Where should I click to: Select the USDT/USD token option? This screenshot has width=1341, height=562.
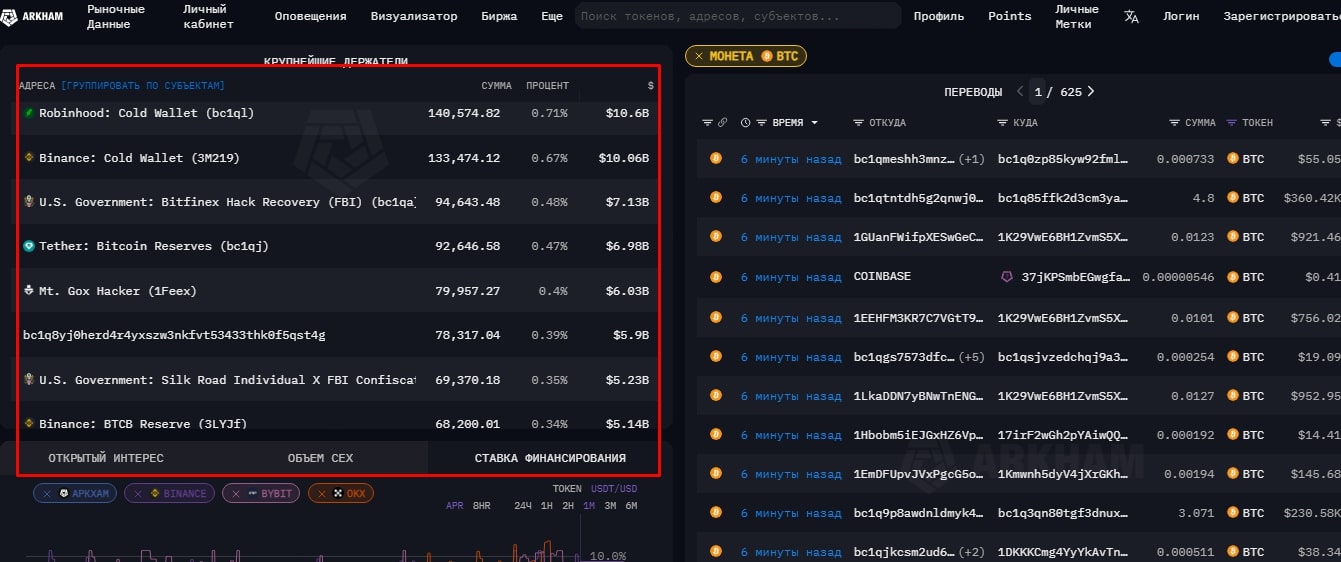[614, 489]
